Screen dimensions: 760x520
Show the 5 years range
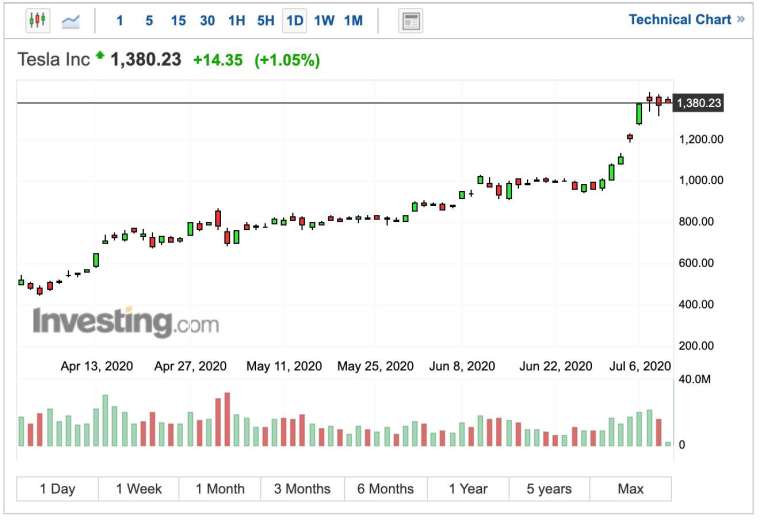[549, 488]
